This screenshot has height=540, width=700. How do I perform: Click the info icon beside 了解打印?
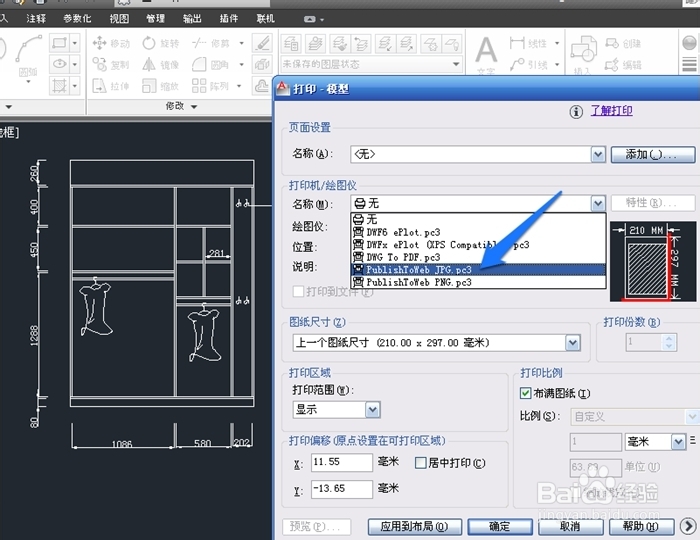point(576,112)
